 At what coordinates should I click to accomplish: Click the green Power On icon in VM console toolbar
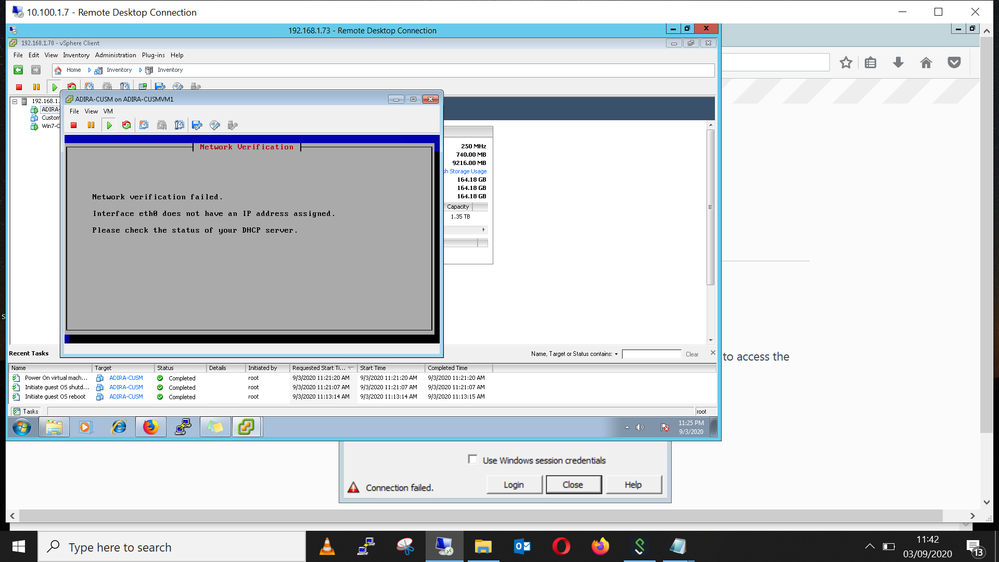pos(109,126)
